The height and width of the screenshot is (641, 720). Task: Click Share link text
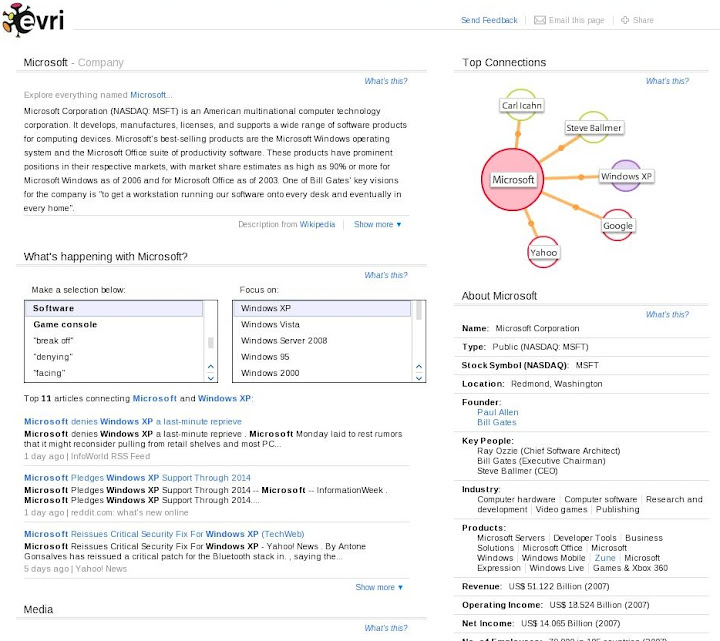point(643,20)
